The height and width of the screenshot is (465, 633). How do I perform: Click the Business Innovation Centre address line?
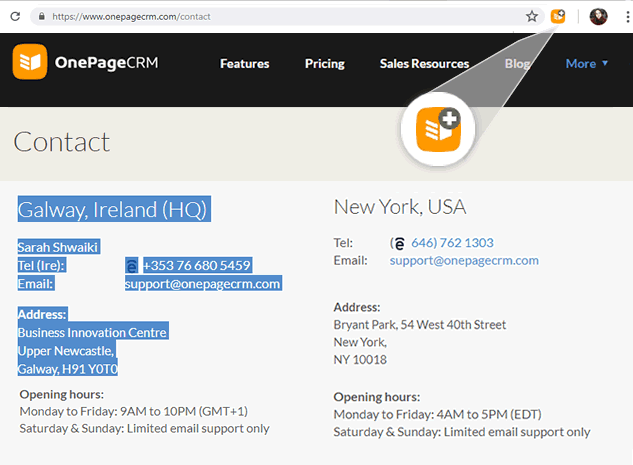click(92, 333)
